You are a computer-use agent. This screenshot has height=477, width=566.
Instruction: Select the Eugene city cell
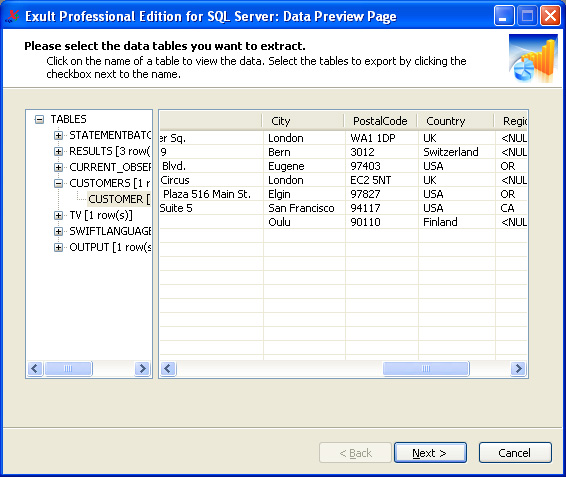pyautogui.click(x=304, y=166)
